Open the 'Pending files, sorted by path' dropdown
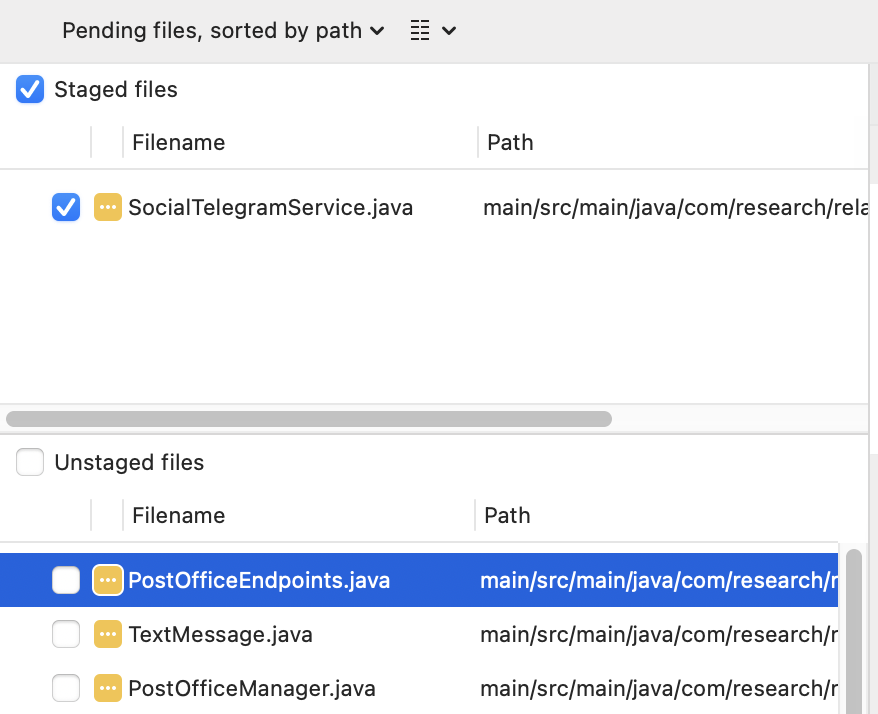This screenshot has width=878, height=714. pos(223,31)
